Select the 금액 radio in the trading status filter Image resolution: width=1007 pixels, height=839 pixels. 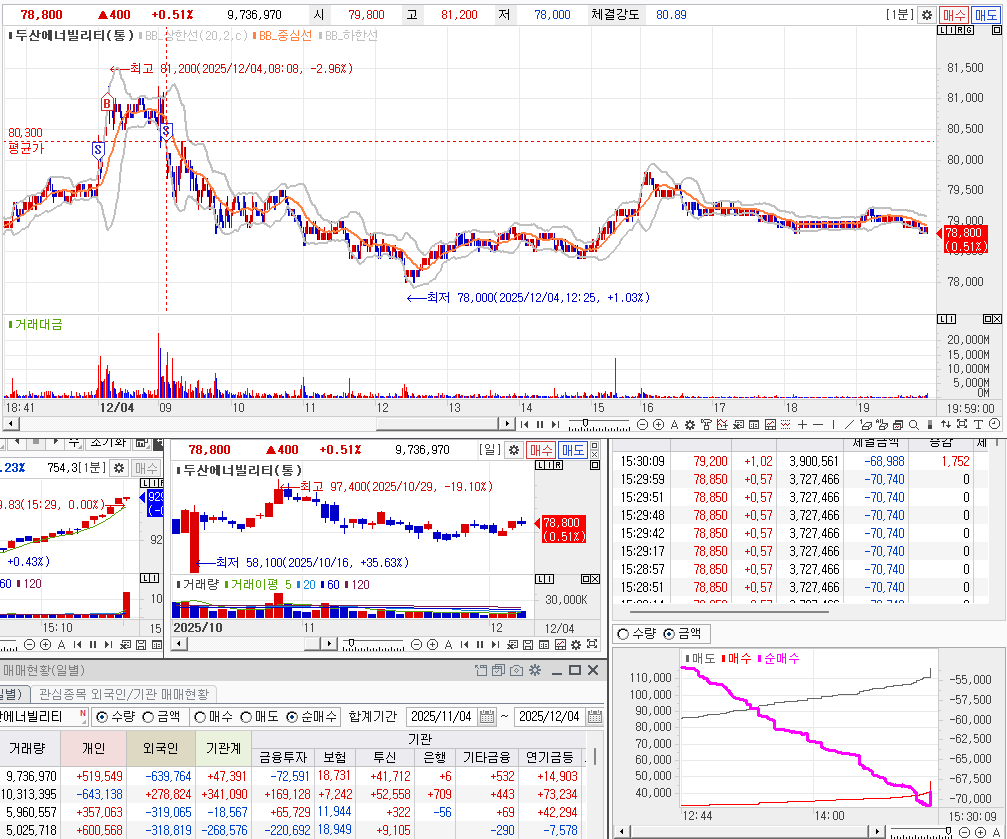[x=148, y=717]
